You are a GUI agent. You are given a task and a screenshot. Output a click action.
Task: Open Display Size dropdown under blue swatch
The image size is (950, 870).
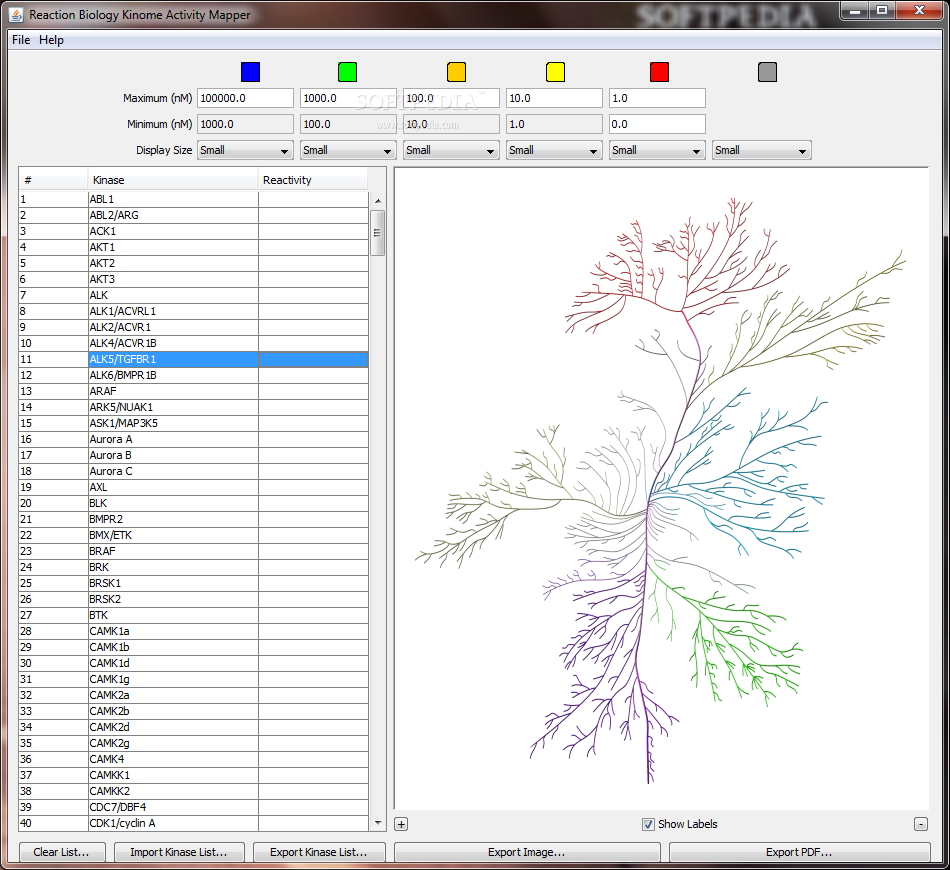pyautogui.click(x=245, y=150)
